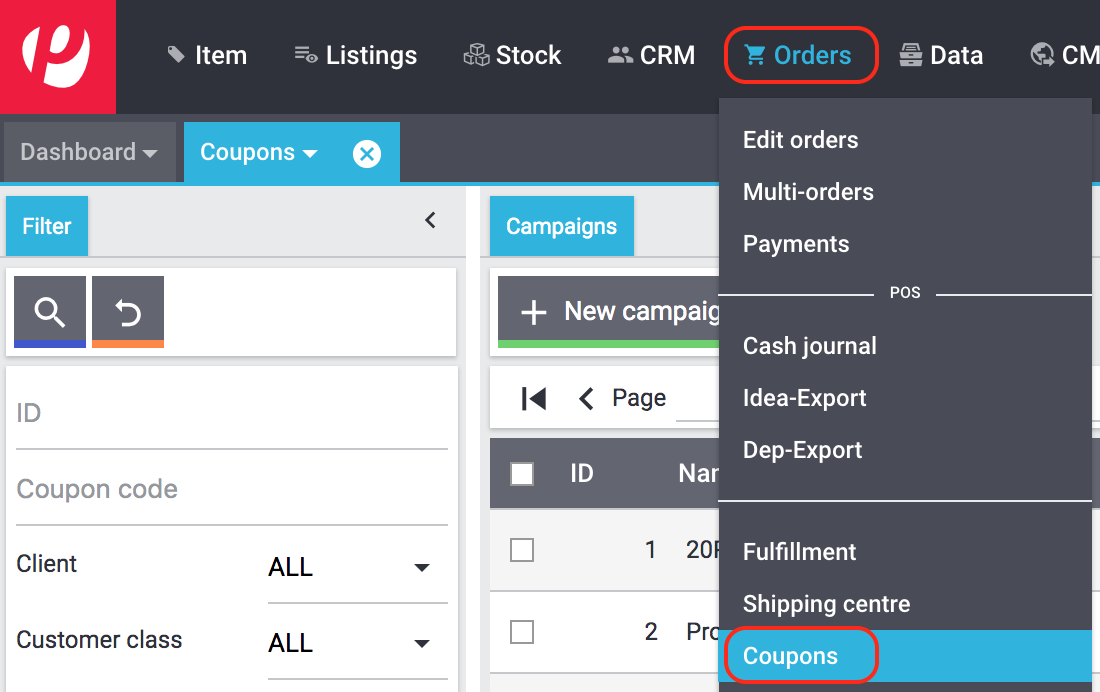Open the CRM menu

click(x=651, y=55)
